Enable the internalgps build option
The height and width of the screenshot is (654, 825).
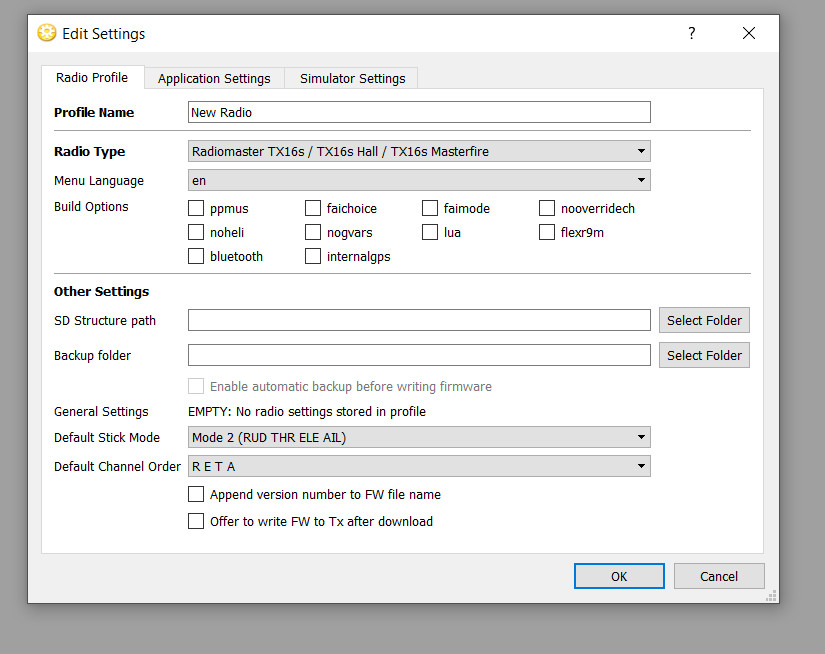(x=313, y=257)
